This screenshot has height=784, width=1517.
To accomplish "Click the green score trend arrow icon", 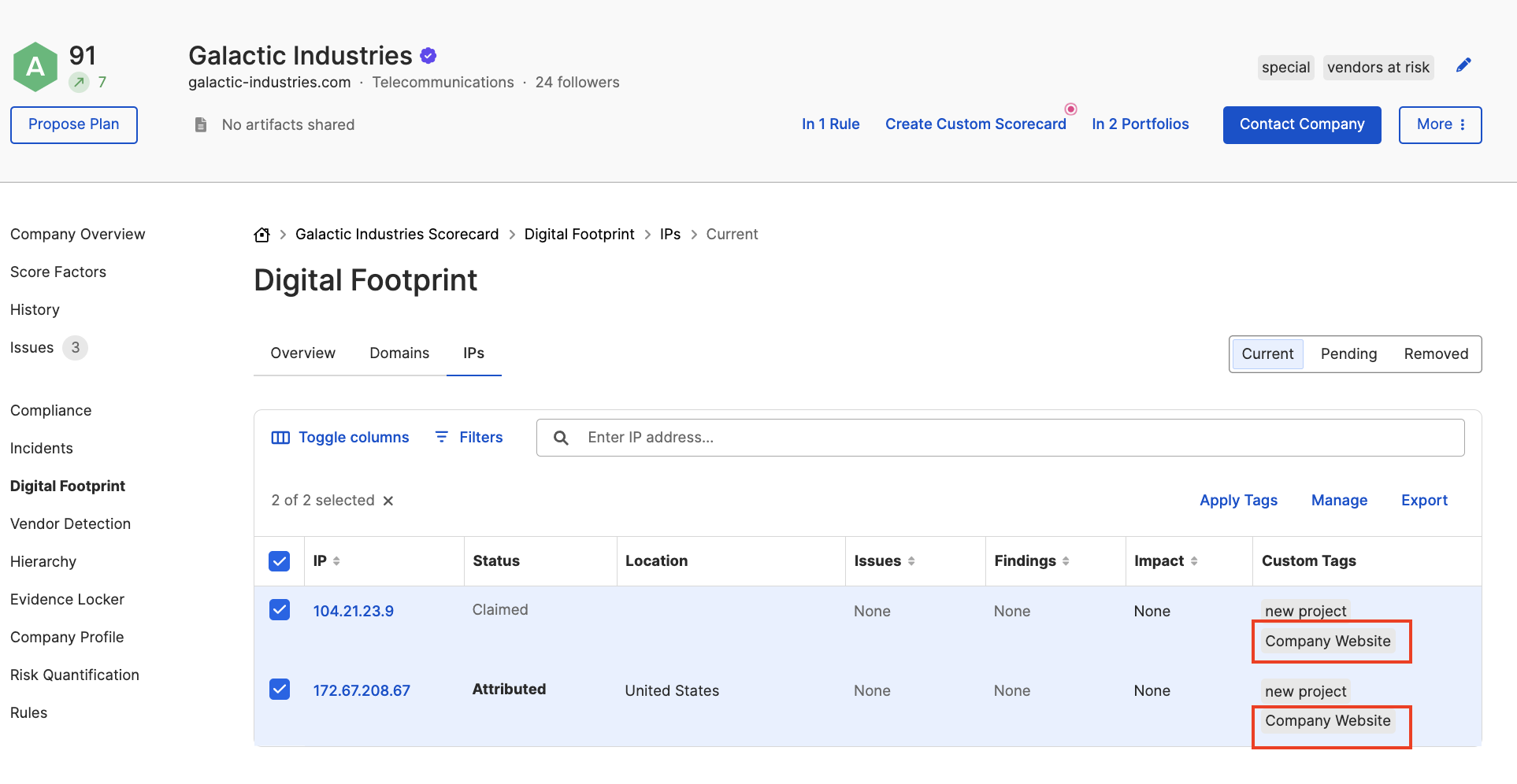I will (x=79, y=82).
